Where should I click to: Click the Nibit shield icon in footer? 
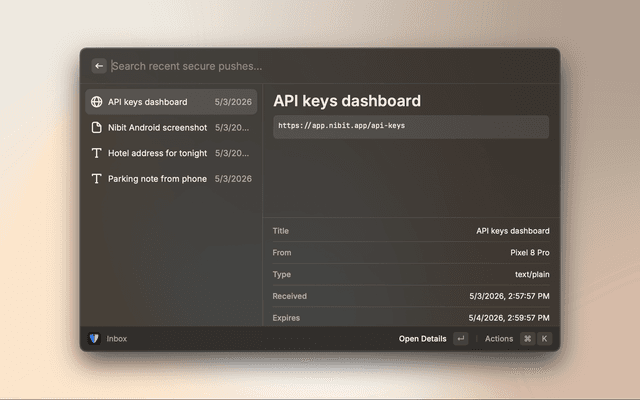pyautogui.click(x=94, y=338)
